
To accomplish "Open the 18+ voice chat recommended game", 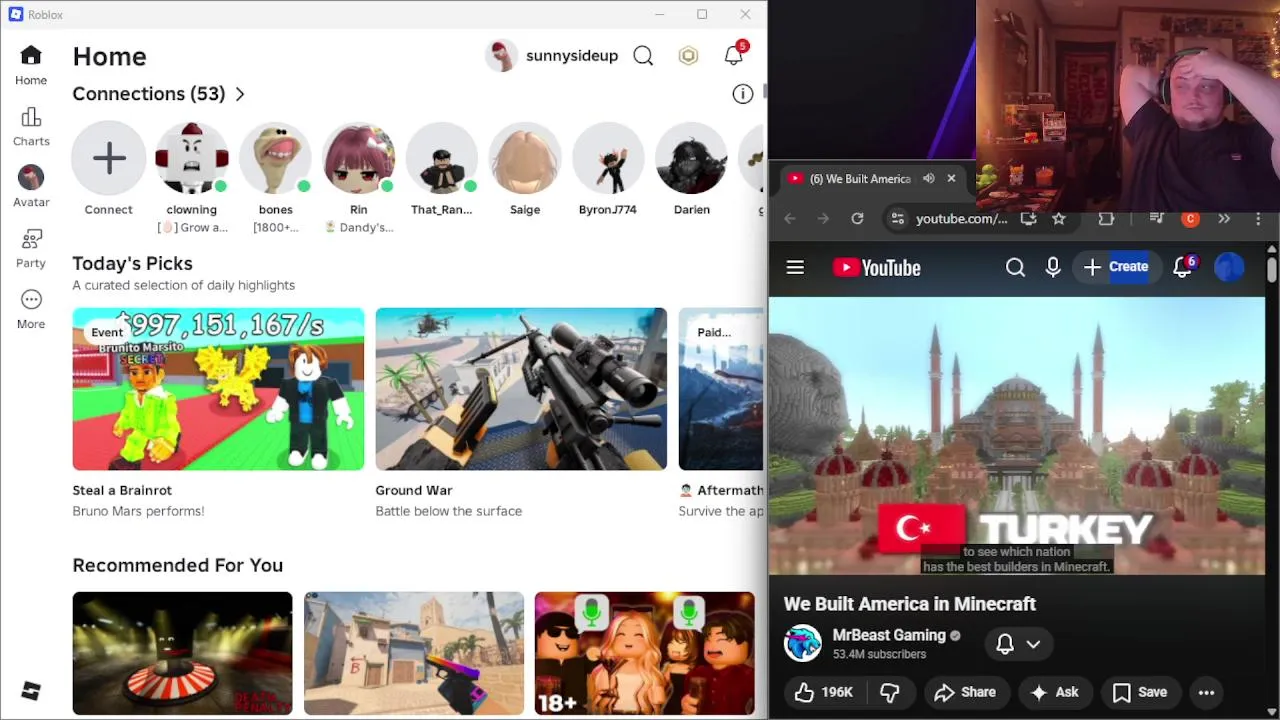I will click(x=645, y=654).
